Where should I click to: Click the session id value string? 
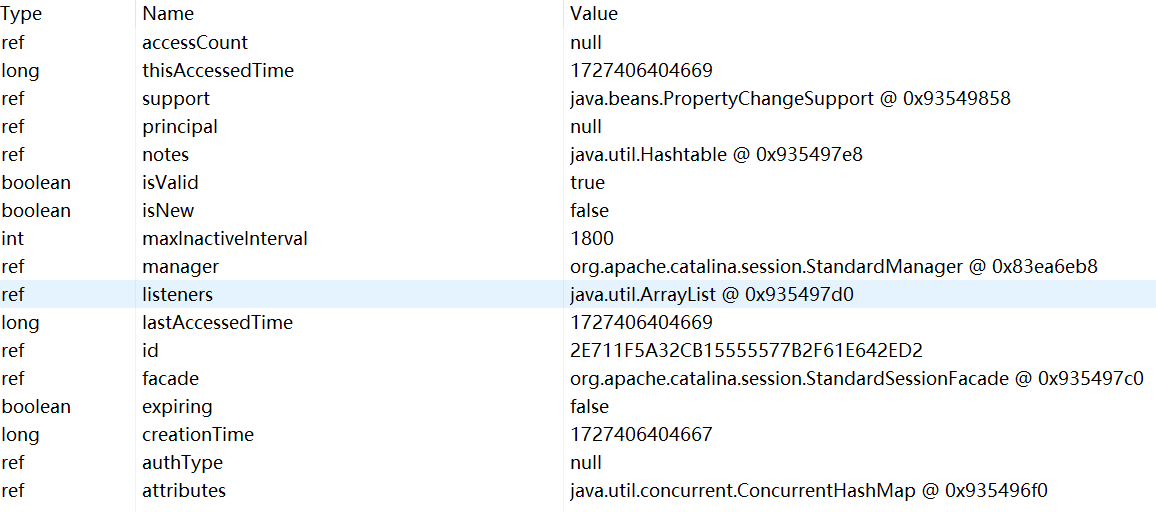(x=746, y=351)
